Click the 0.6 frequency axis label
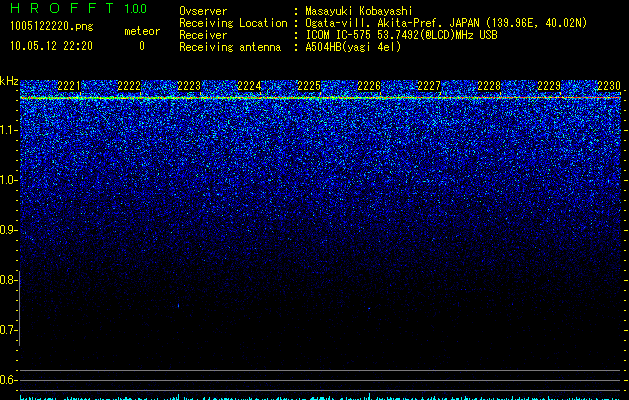The height and width of the screenshot is (400, 629). coord(8,380)
